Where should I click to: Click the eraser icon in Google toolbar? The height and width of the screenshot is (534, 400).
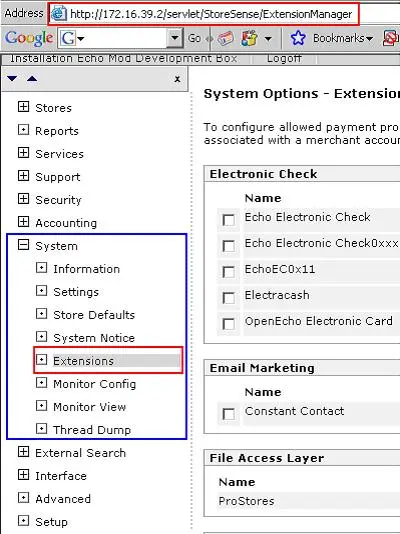226,38
